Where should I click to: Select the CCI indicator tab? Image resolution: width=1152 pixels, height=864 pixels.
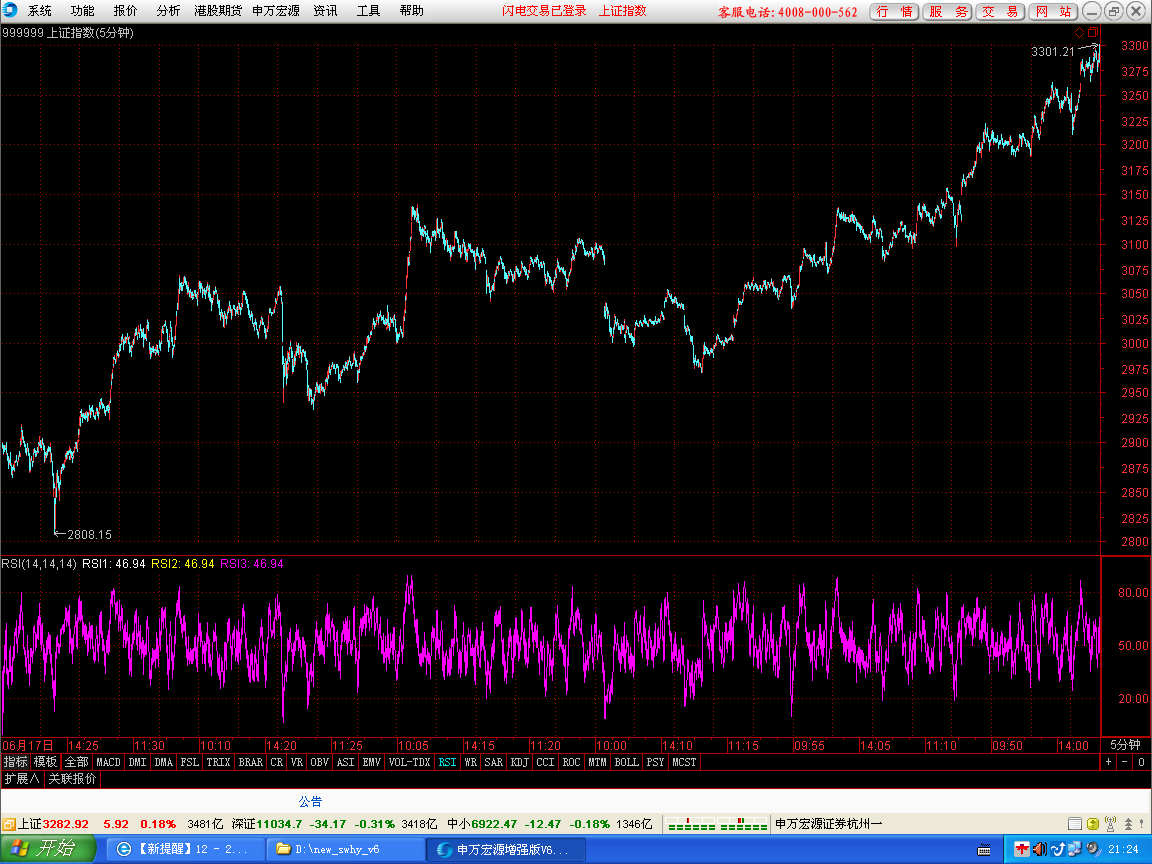click(545, 762)
